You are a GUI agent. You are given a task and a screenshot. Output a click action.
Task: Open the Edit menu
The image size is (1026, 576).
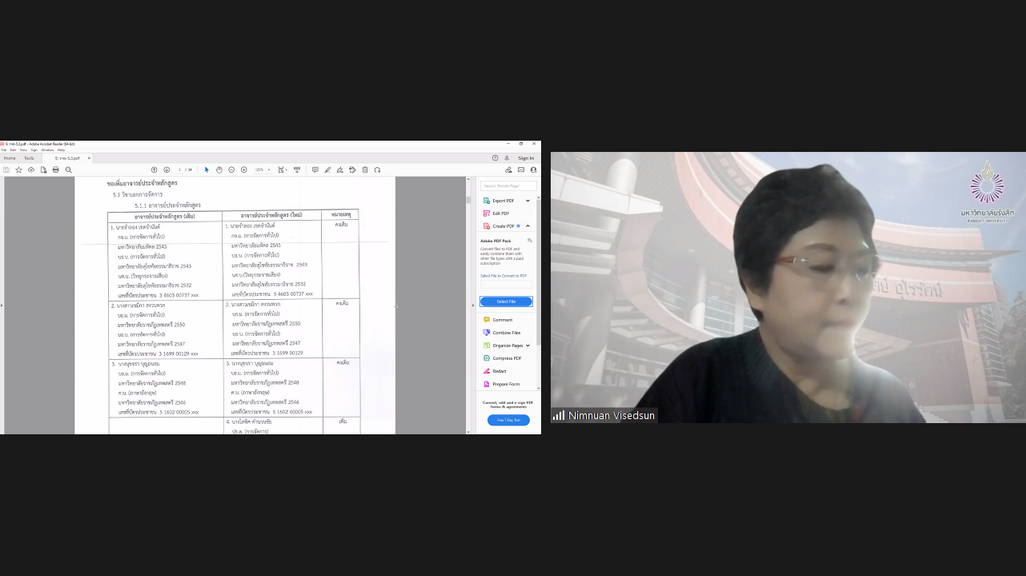[12, 150]
